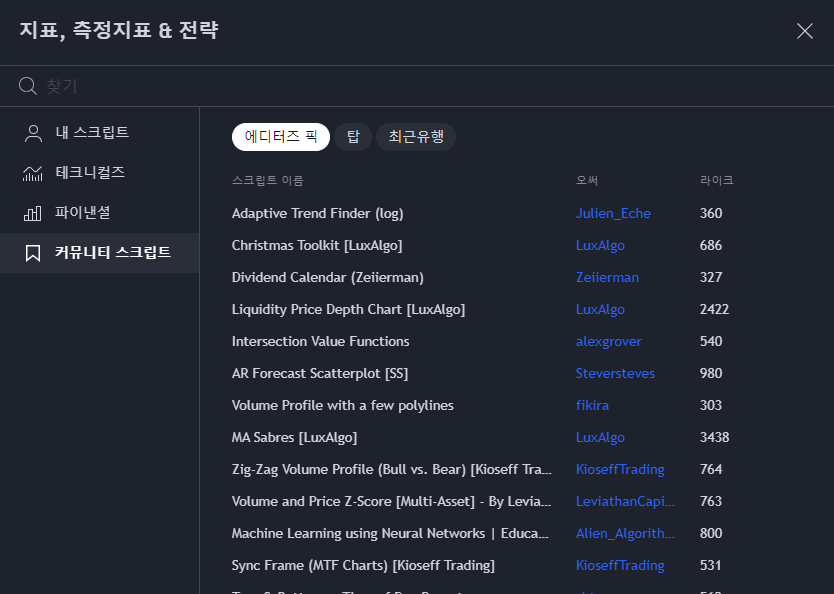Open author fikira profile link

coord(593,405)
